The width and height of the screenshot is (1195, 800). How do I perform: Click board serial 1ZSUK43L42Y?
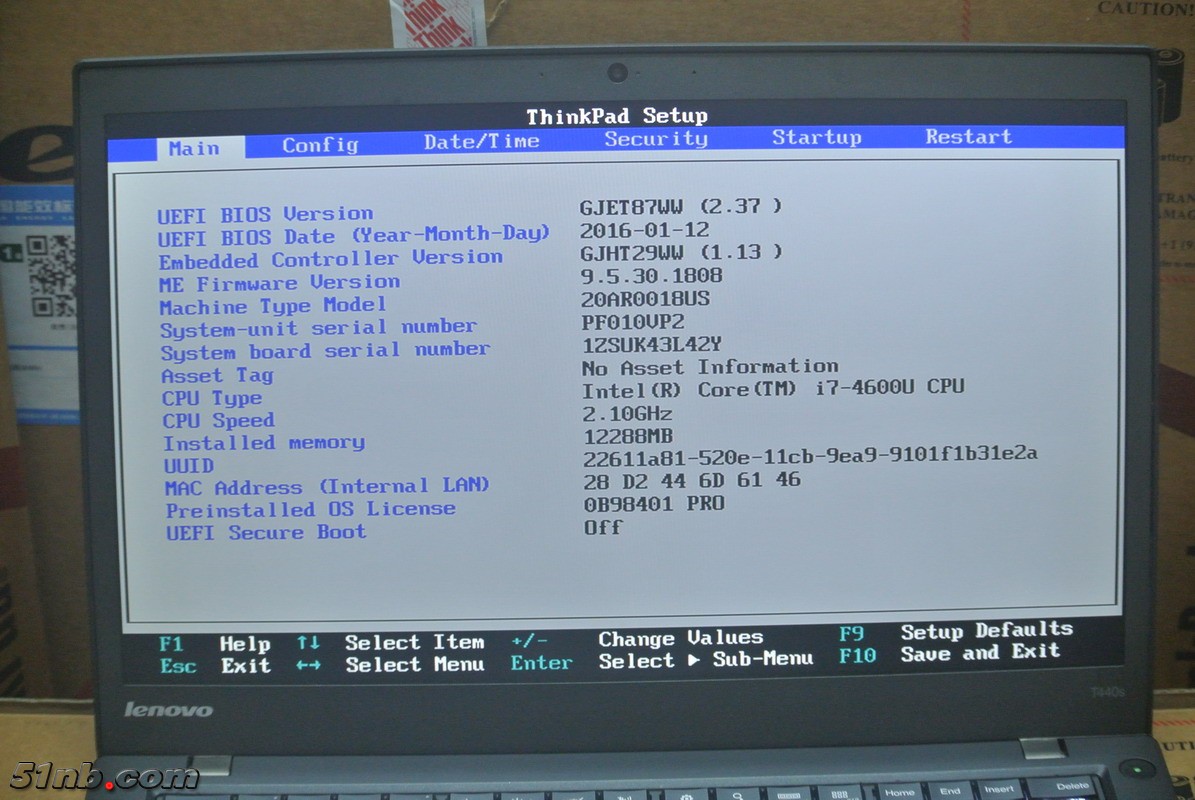(652, 344)
